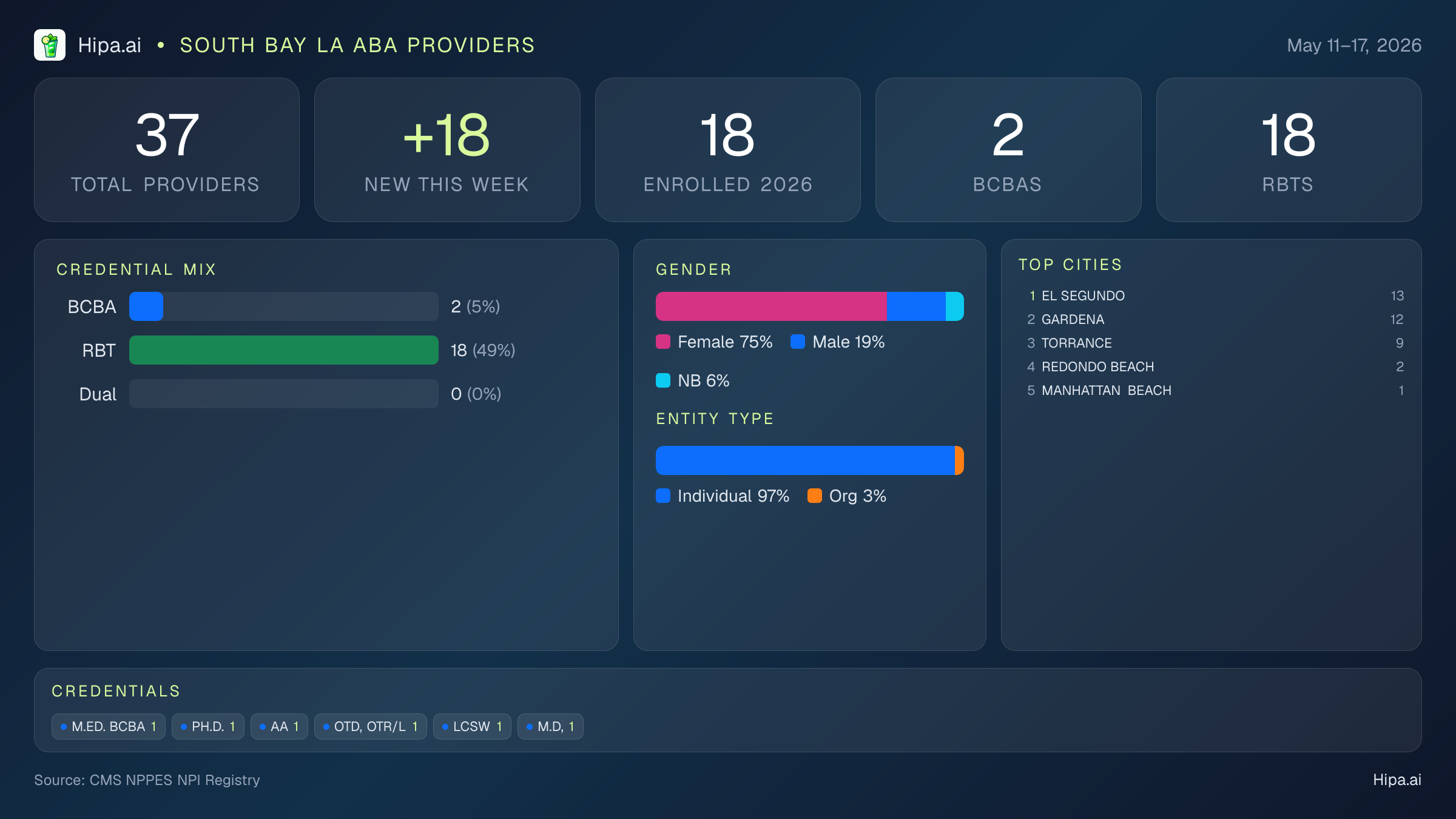This screenshot has height=819, width=1456.
Task: Click the PH.D. credential chip
Action: (208, 726)
